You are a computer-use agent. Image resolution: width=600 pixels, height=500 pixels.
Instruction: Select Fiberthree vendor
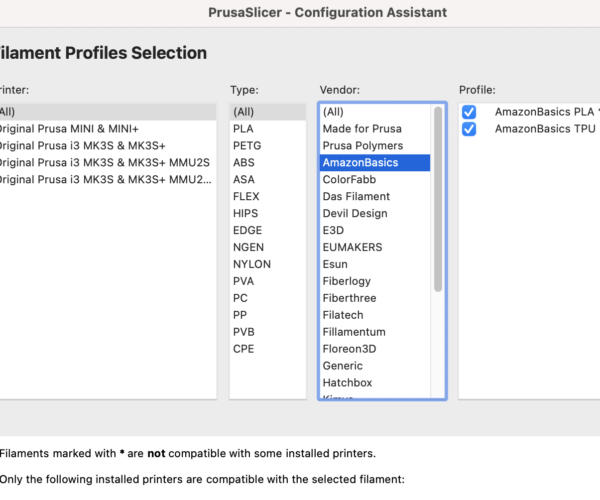[375, 298]
